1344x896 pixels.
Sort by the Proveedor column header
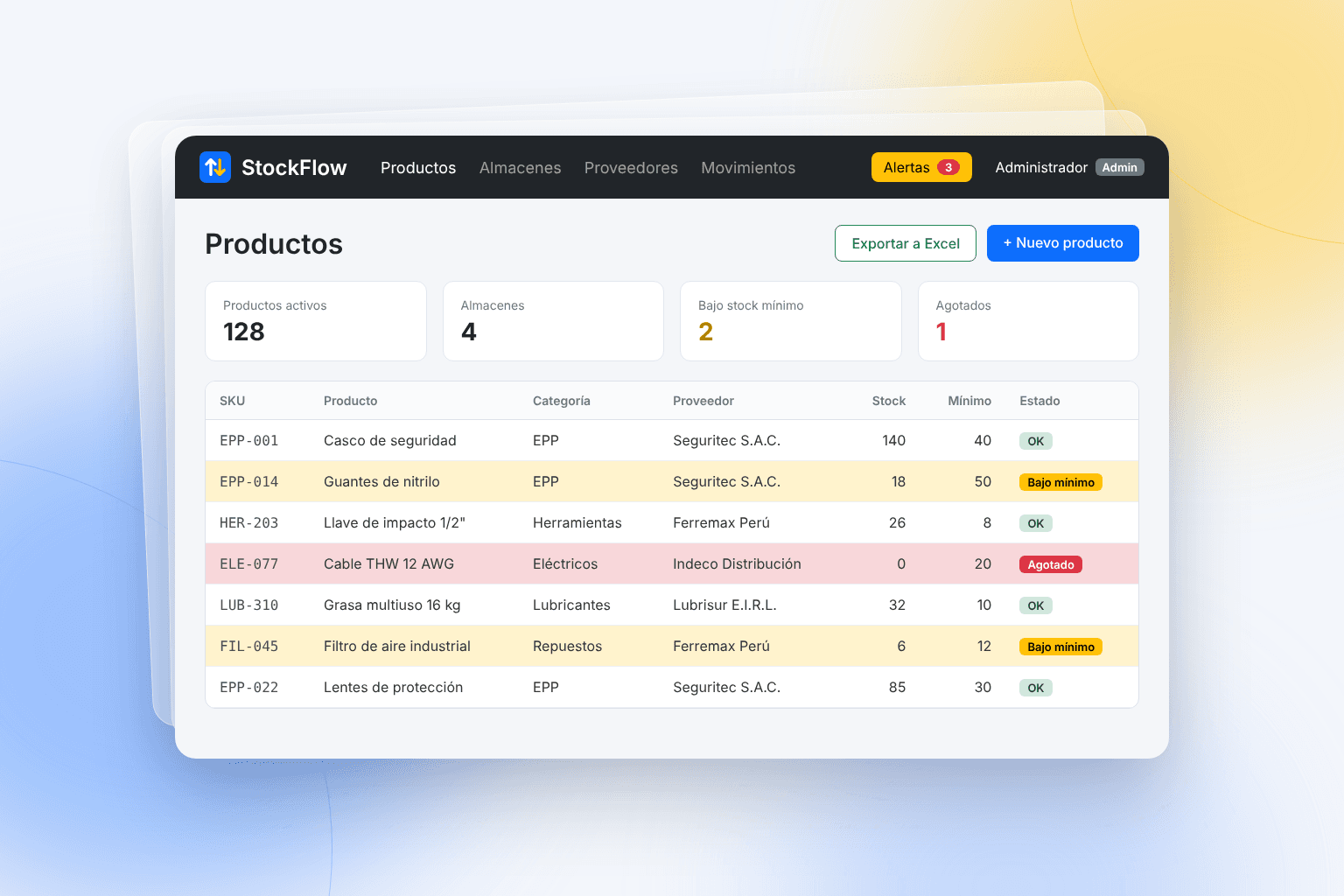[703, 401]
